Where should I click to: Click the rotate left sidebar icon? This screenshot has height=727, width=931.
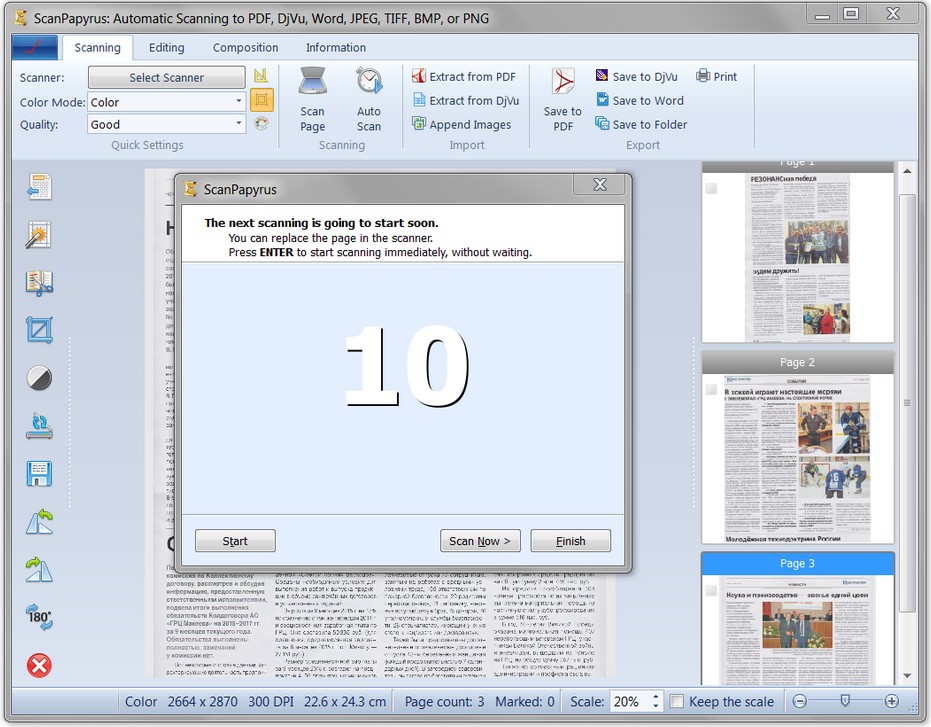click(39, 521)
